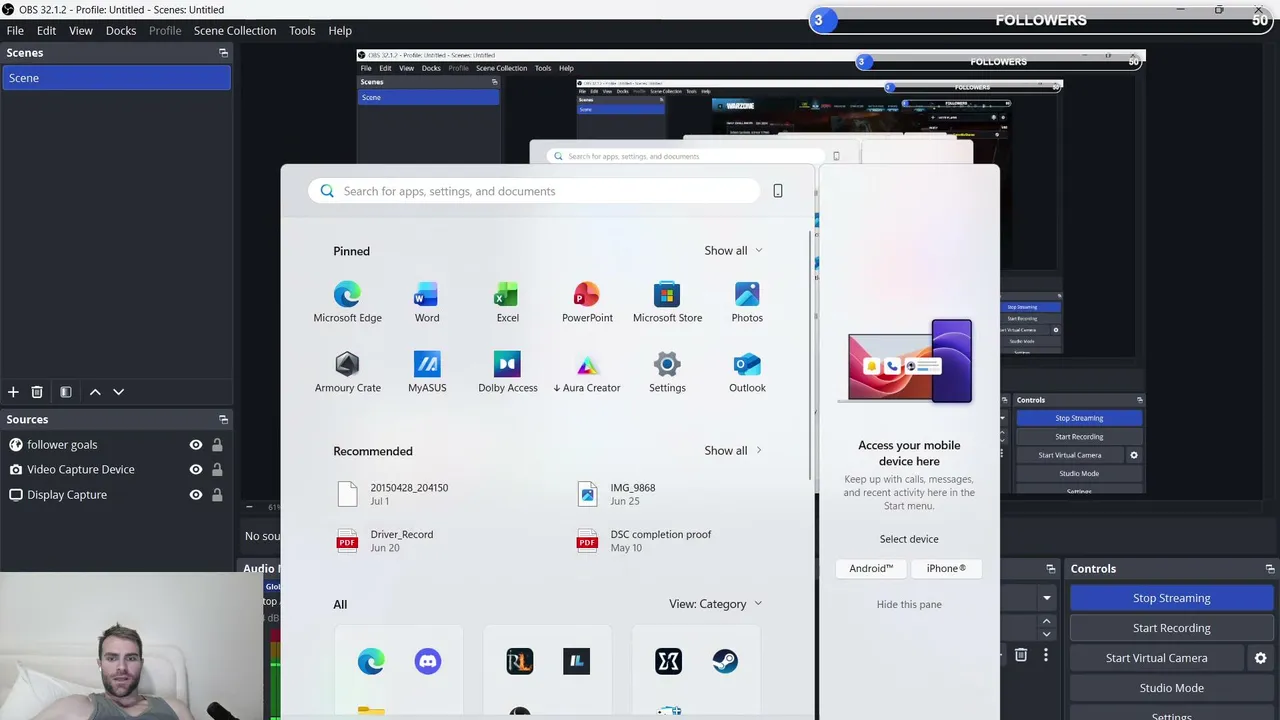Open the Photos app
The width and height of the screenshot is (1280, 720).
pos(747,302)
